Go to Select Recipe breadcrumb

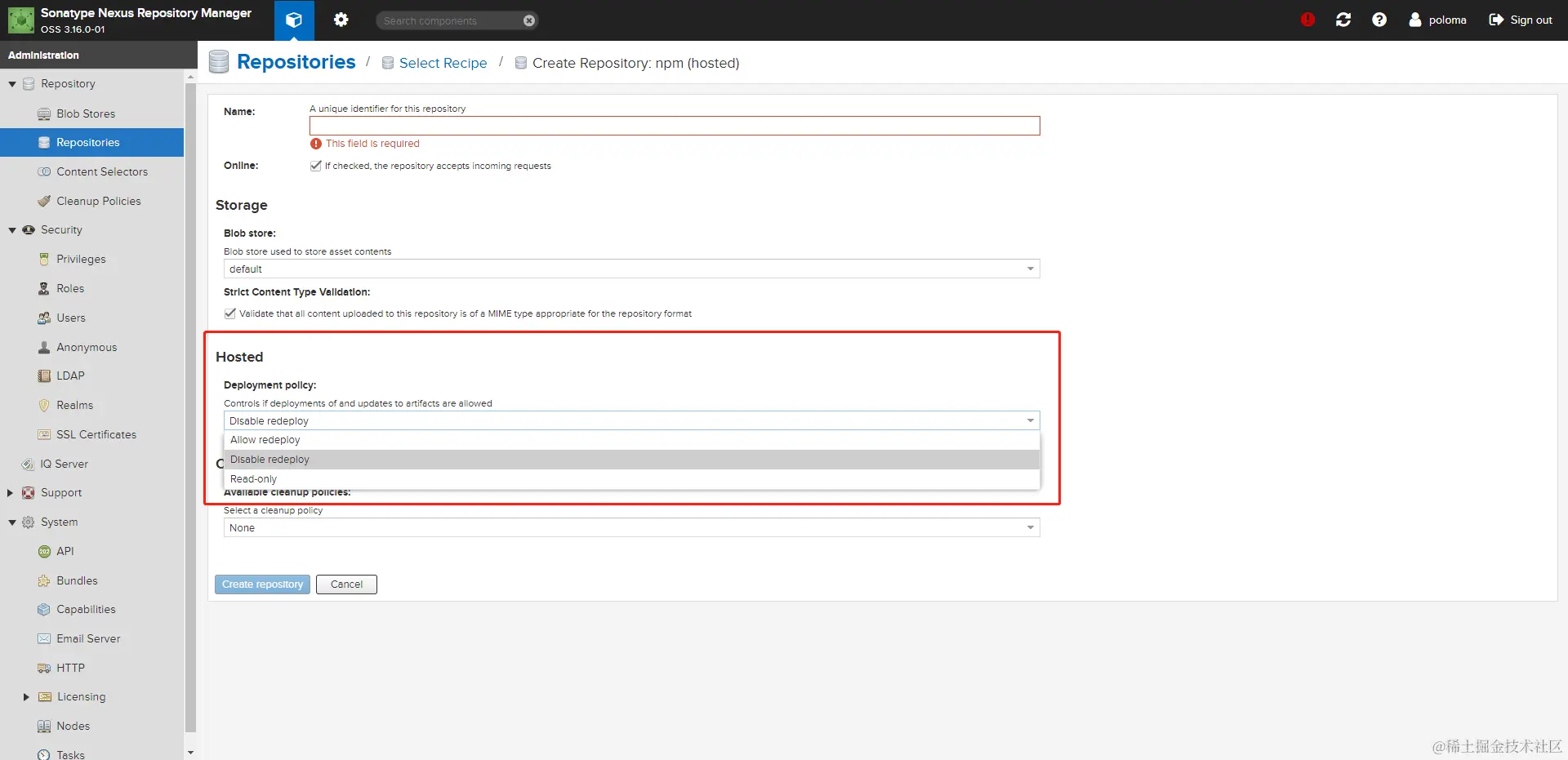[x=443, y=63]
